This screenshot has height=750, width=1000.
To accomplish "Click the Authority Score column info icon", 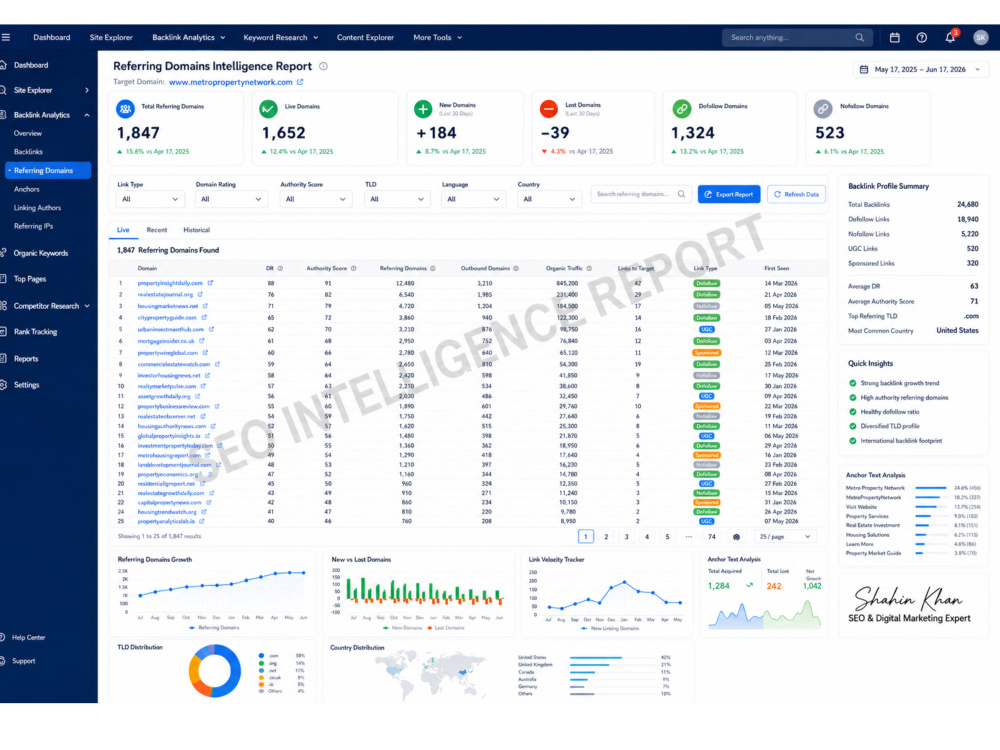I will click(353, 268).
